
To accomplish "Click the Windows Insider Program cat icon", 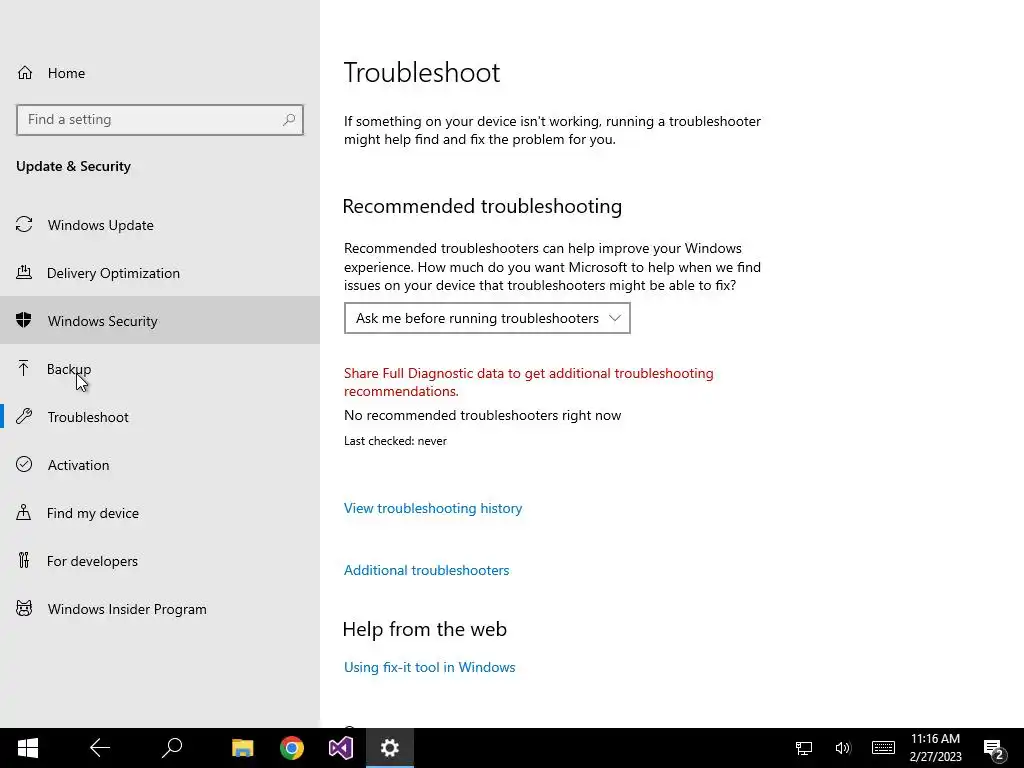I will point(24,608).
